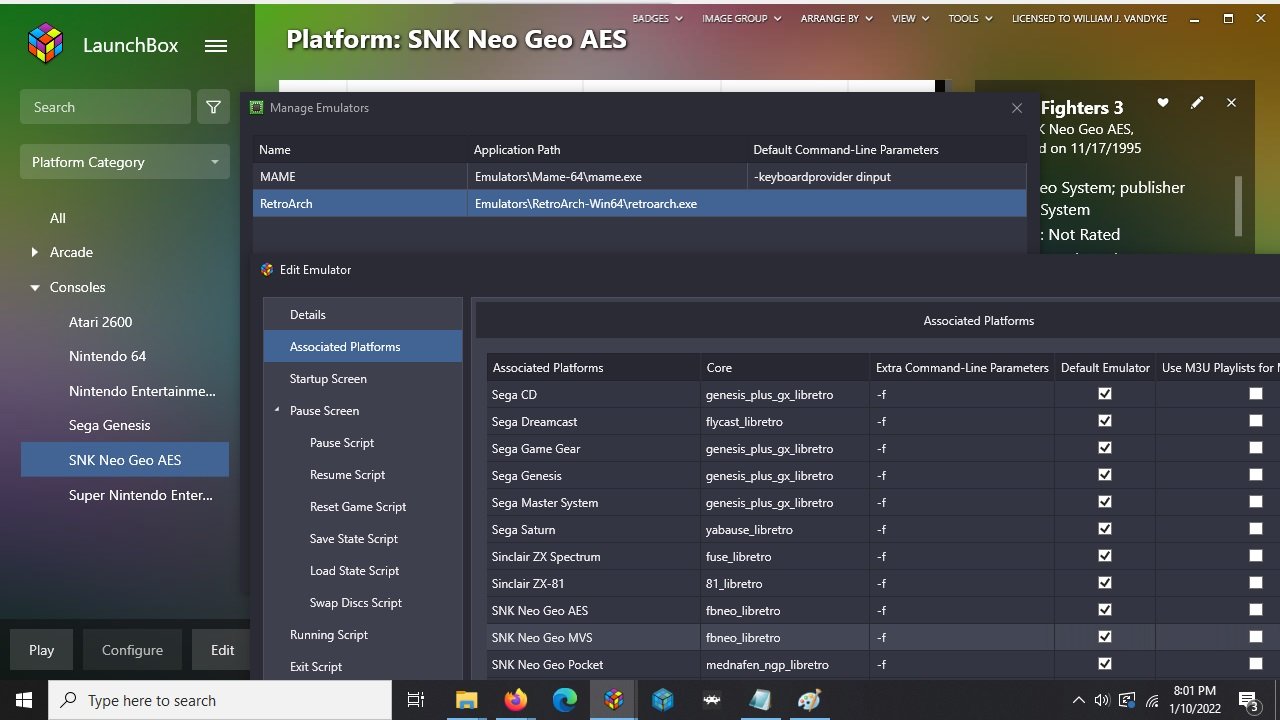Open the Badges dropdown menu

pyautogui.click(x=657, y=18)
